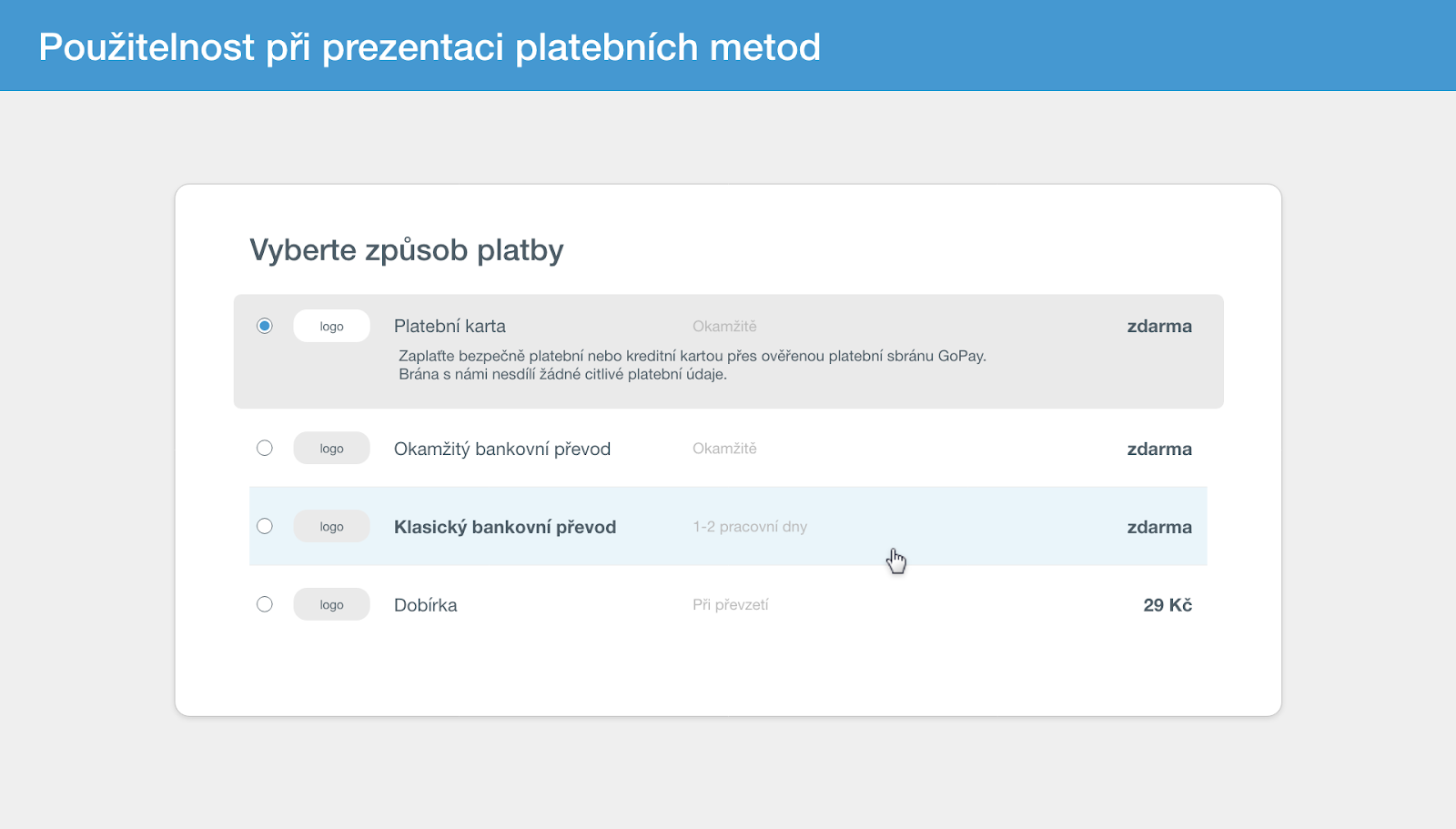Click the 29 Kč price for Dobírka
This screenshot has width=1456, height=829.
(x=1168, y=605)
